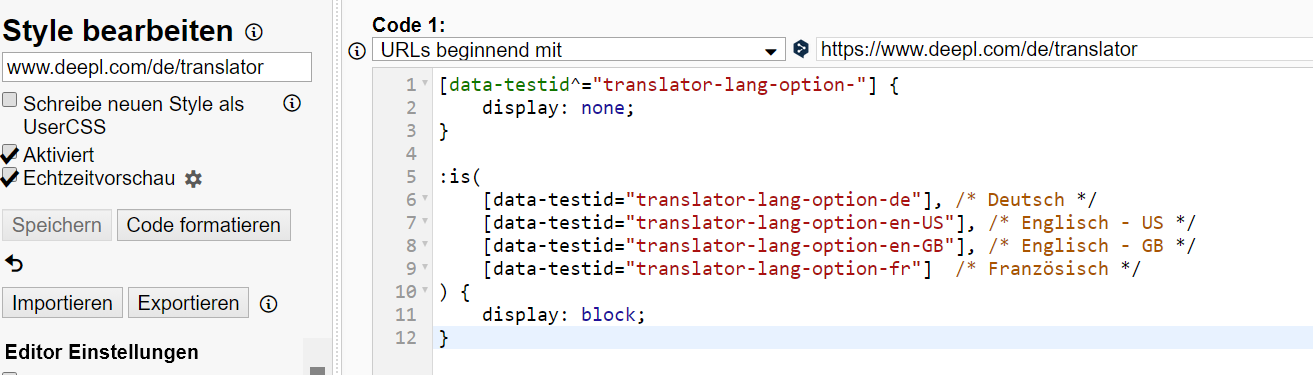Click the Speichern button
This screenshot has height=375, width=1313.
coord(57,225)
